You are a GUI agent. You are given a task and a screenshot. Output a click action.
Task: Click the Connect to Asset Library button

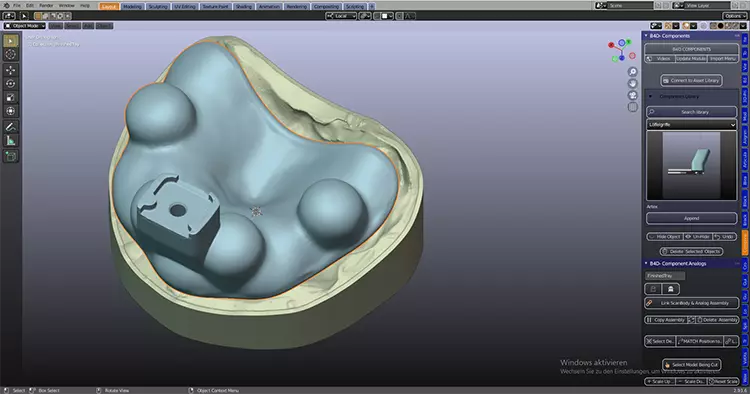point(691,80)
